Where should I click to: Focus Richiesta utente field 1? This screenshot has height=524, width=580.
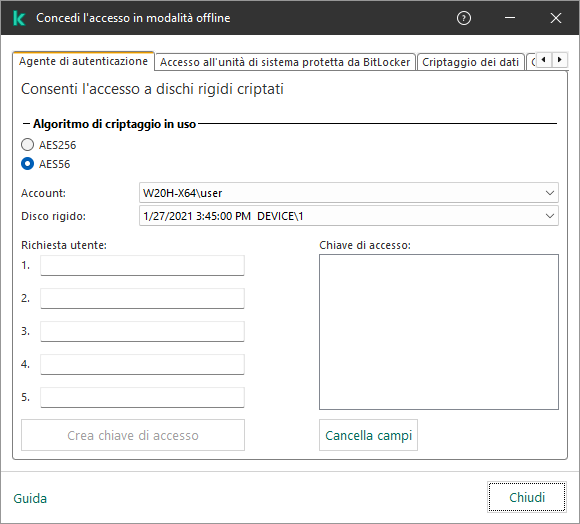coord(142,265)
